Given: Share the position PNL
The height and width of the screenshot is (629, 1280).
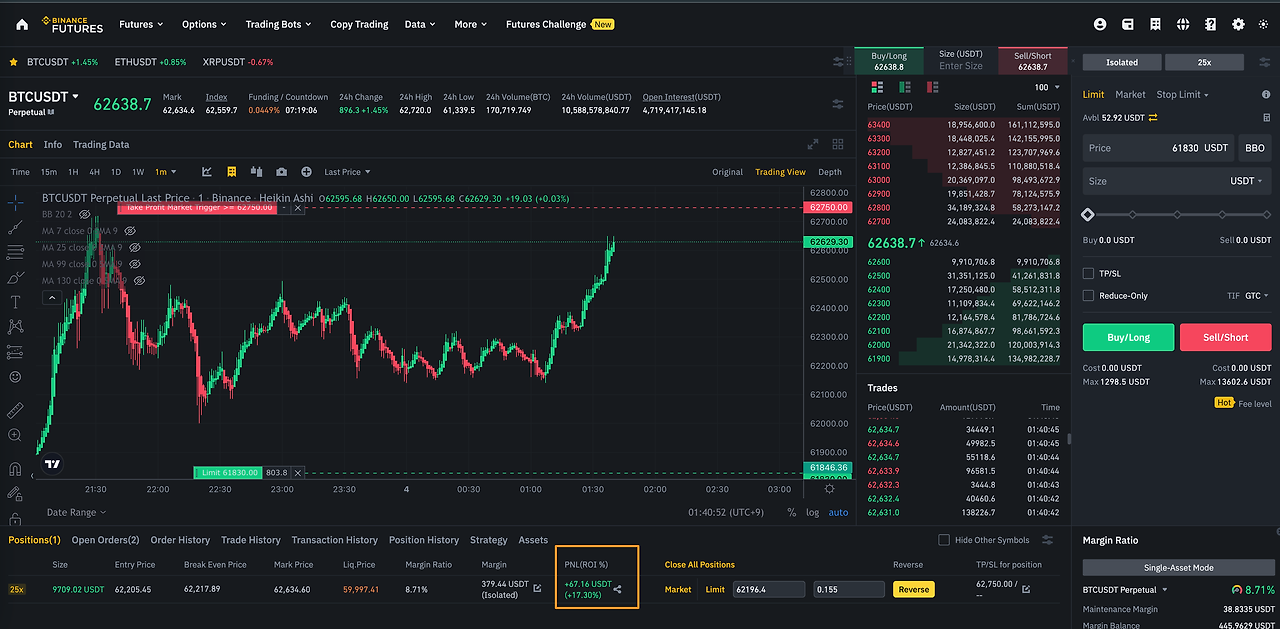Looking at the screenshot, I should click(617, 589).
